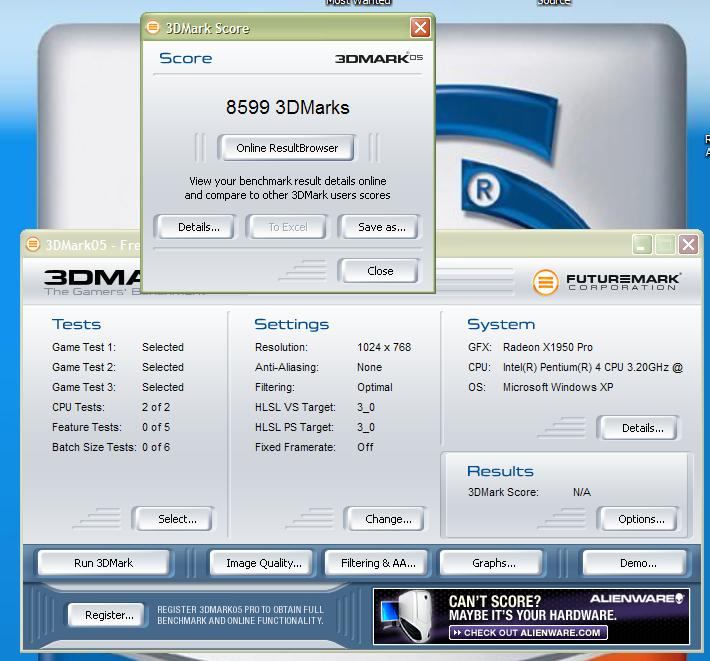The height and width of the screenshot is (661, 710).
Task: Open Filtering & AA... settings
Action: (x=377, y=563)
